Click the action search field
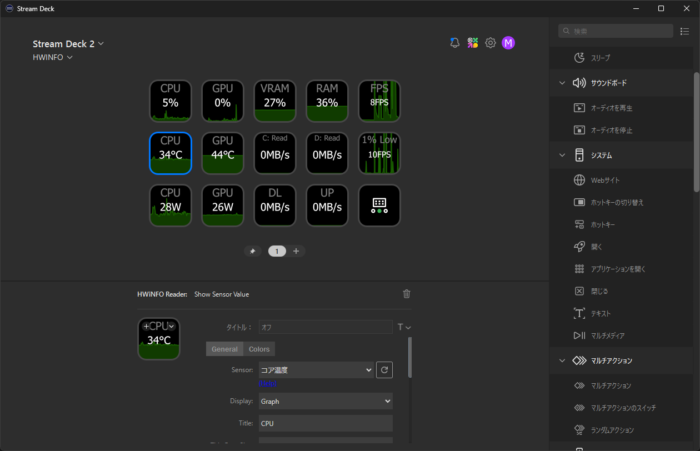 pyautogui.click(x=616, y=31)
